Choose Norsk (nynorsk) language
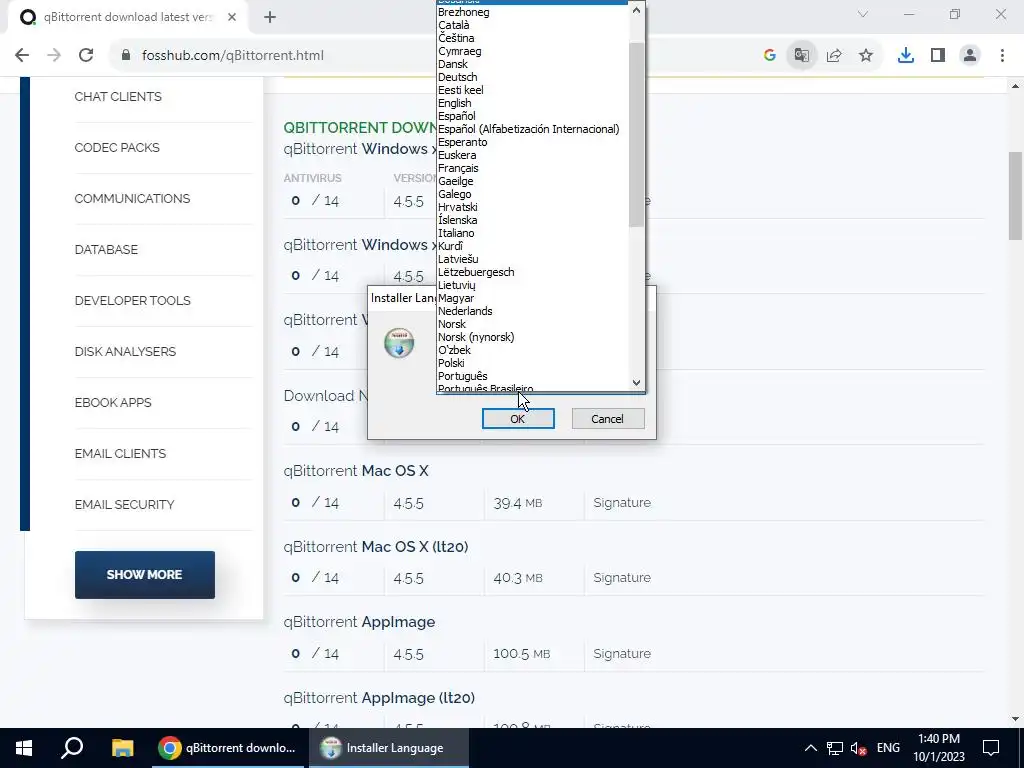 tap(476, 337)
